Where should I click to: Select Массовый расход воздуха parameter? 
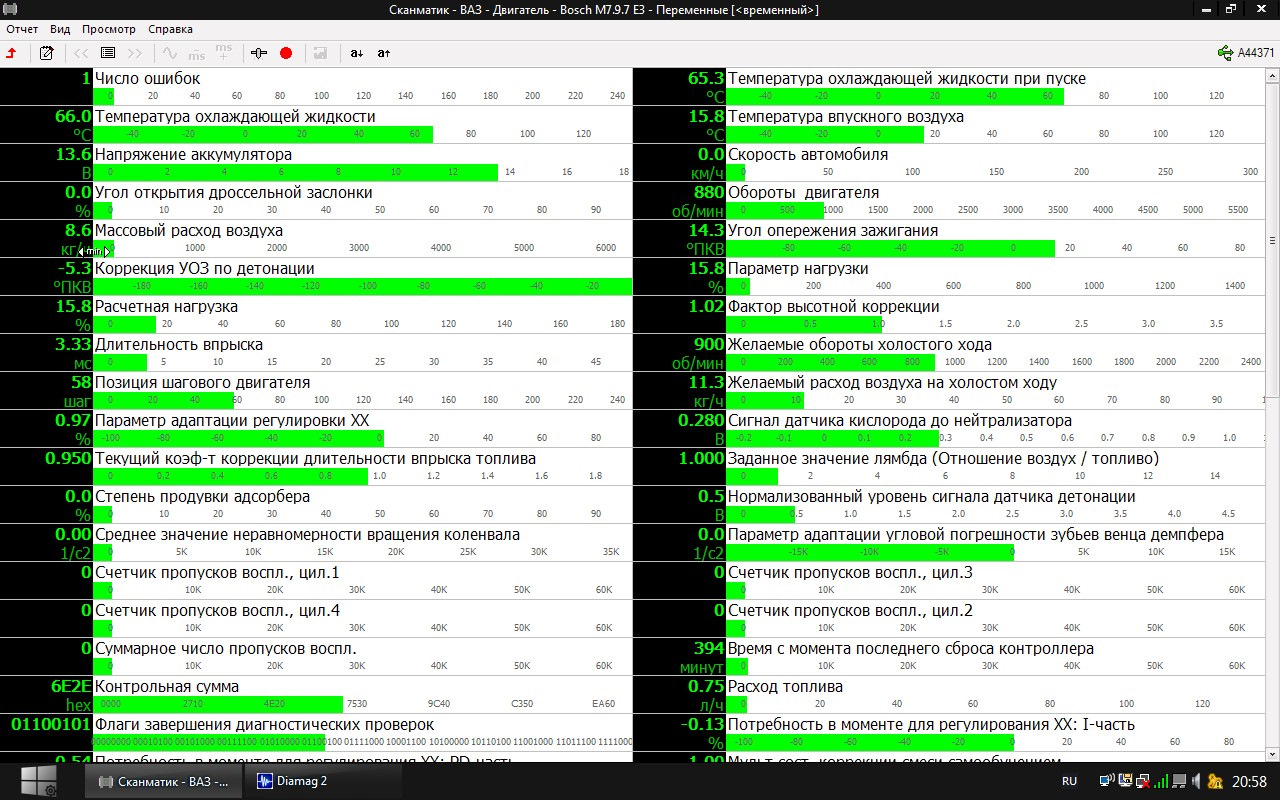click(316, 239)
